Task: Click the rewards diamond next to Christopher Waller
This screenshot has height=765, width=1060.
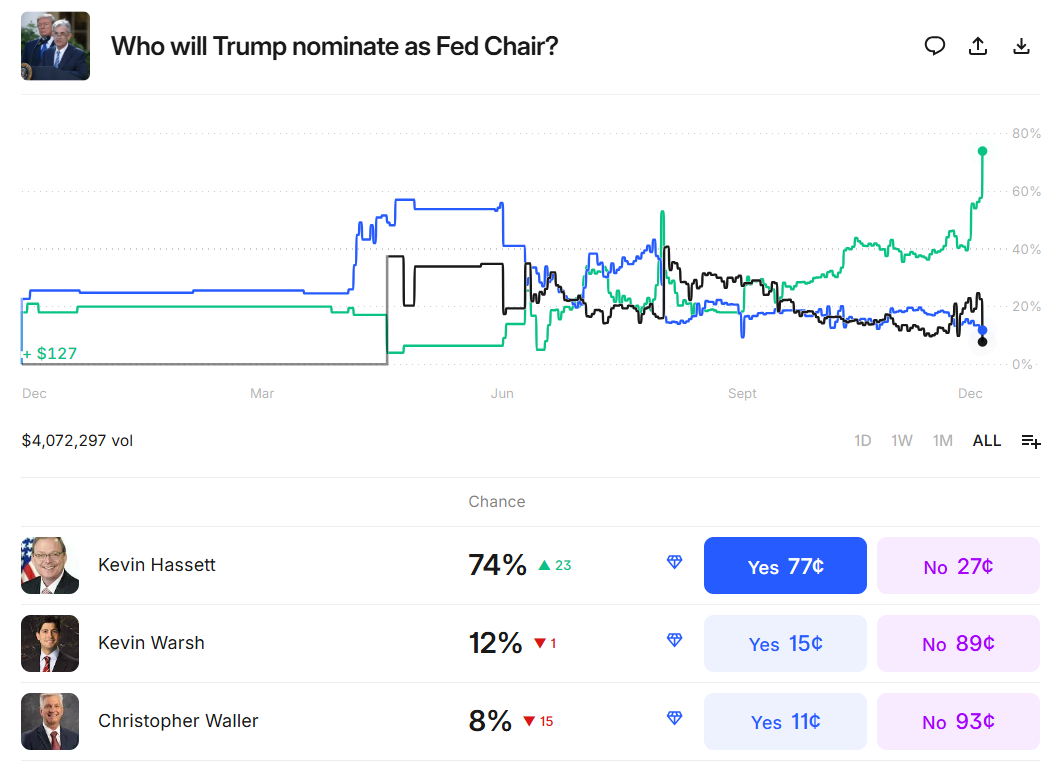Action: [x=675, y=718]
